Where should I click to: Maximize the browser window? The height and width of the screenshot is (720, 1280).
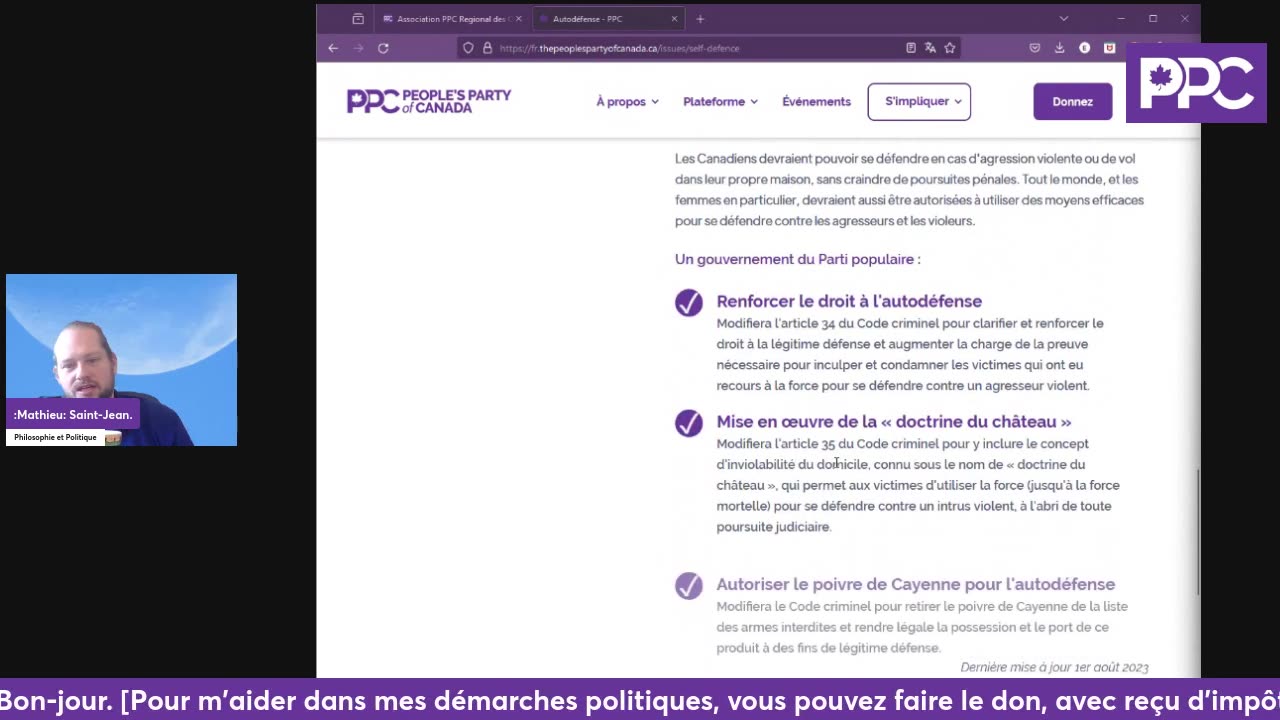[1153, 19]
